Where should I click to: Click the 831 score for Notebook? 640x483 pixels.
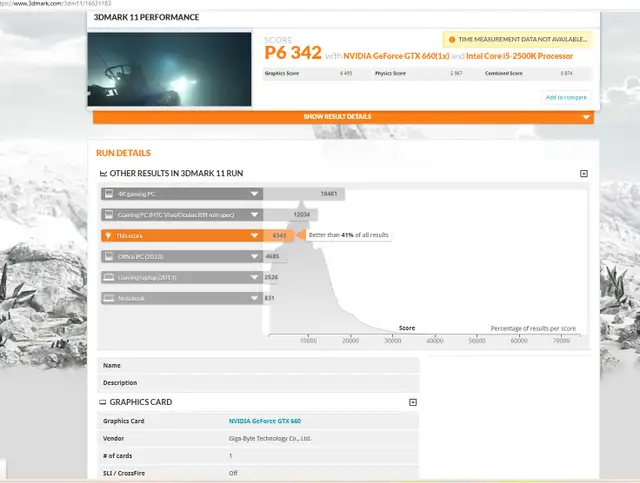coord(269,298)
